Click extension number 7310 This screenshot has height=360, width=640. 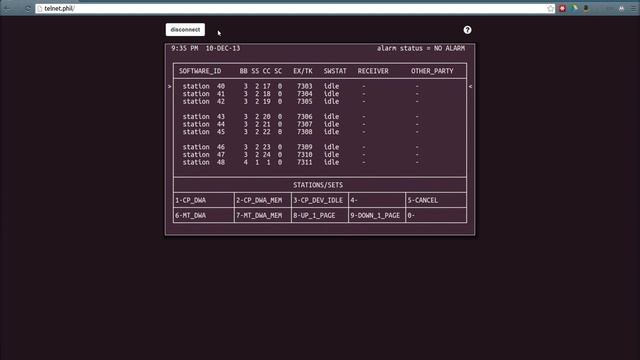[x=305, y=155]
